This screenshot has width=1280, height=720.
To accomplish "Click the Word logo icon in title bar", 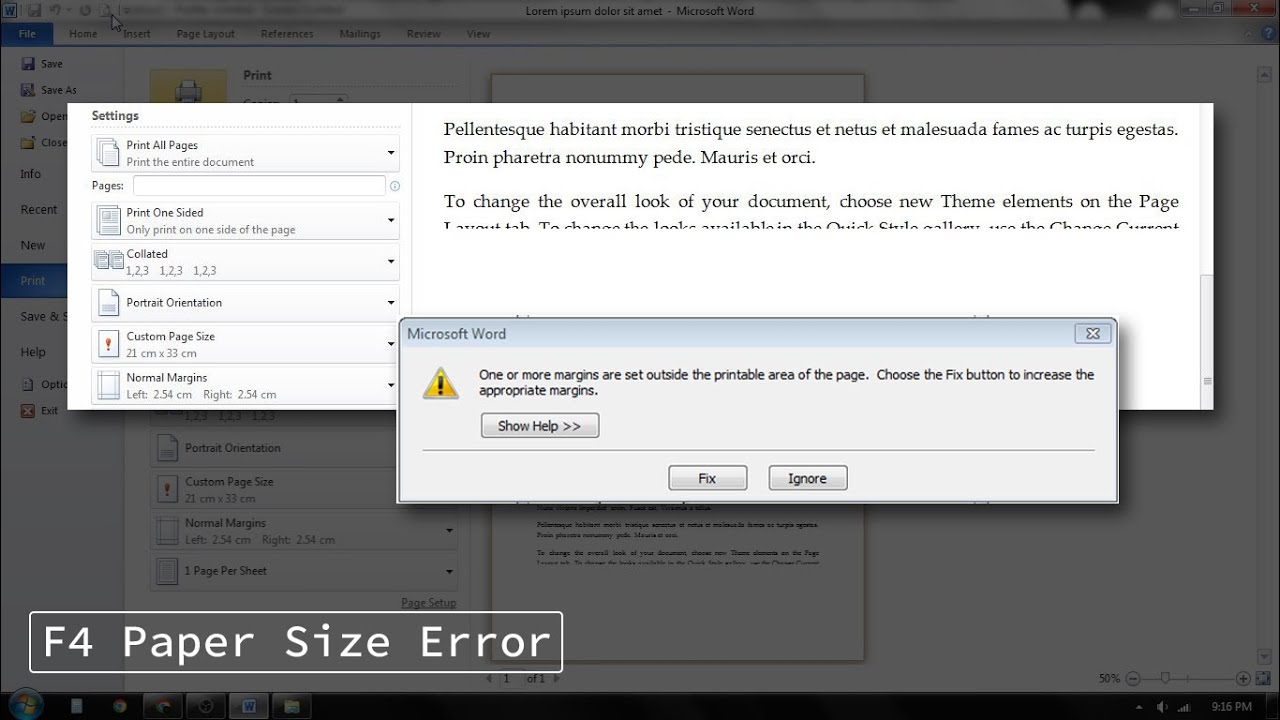I will (x=11, y=10).
